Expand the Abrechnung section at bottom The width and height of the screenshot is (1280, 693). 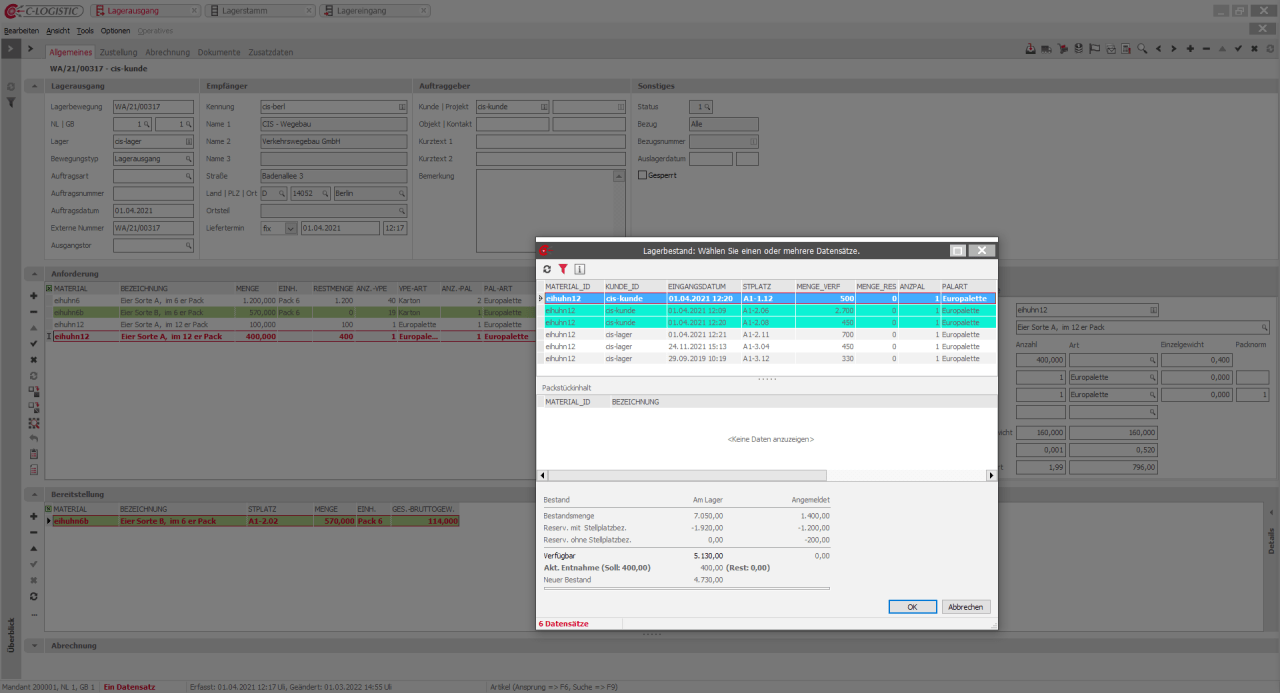coord(34,645)
